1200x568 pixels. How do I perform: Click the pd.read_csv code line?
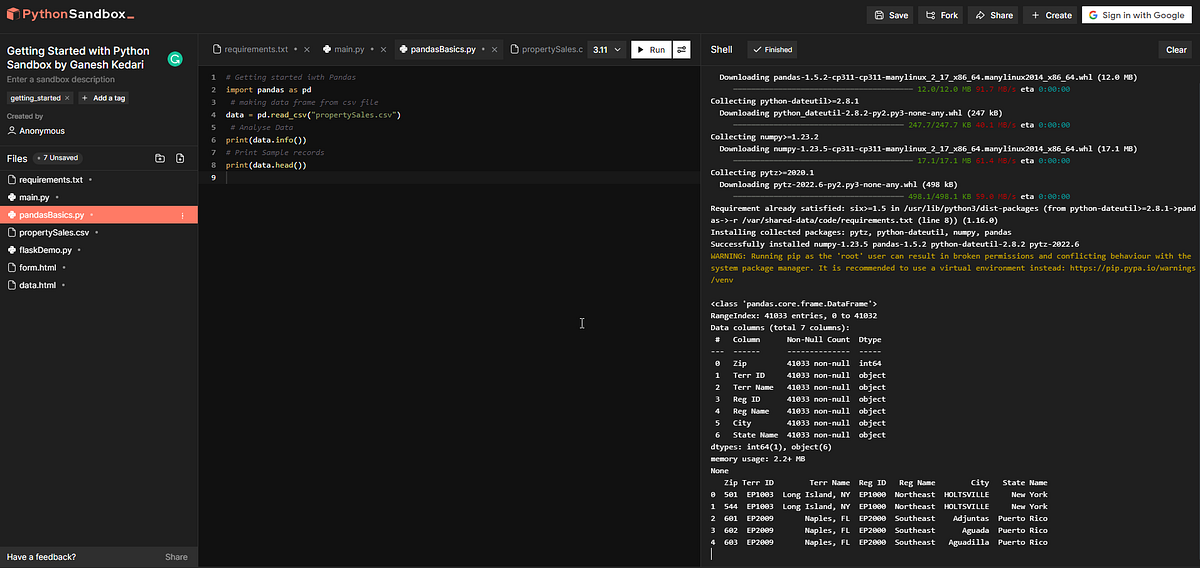(313, 115)
